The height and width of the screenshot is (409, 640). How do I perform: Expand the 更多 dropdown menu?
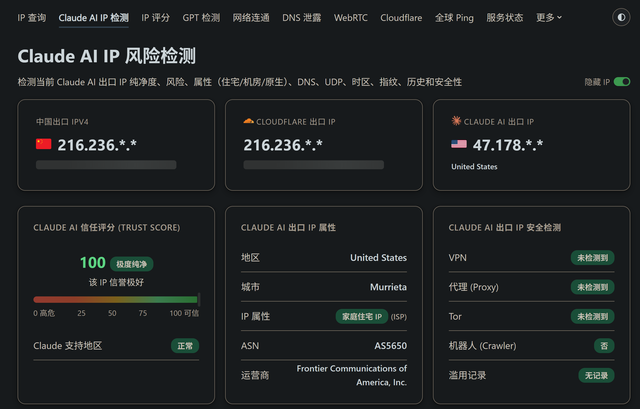[x=549, y=18]
